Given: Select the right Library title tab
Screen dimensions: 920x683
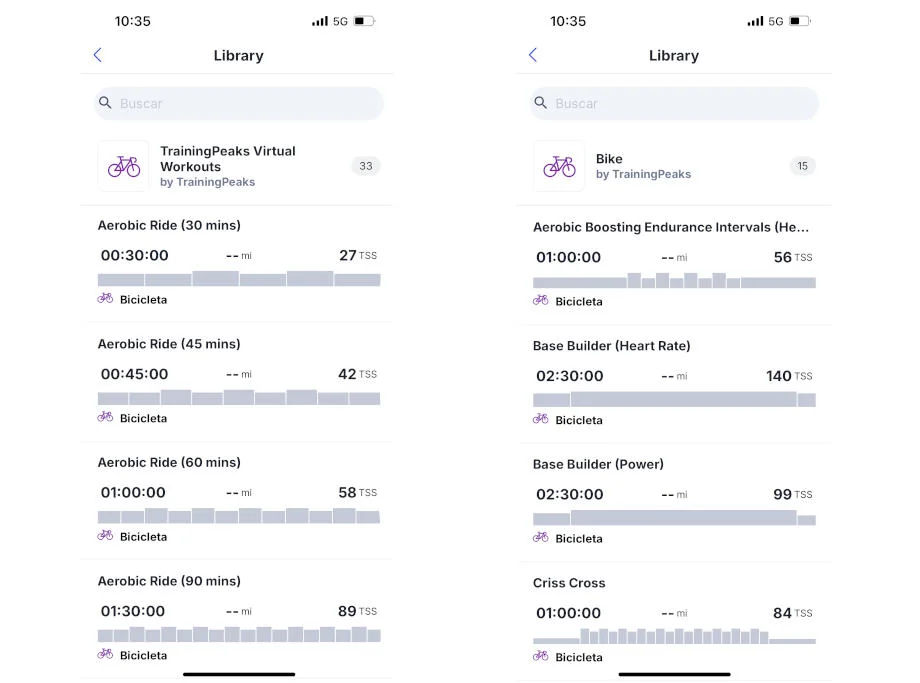Looking at the screenshot, I should coord(673,55).
